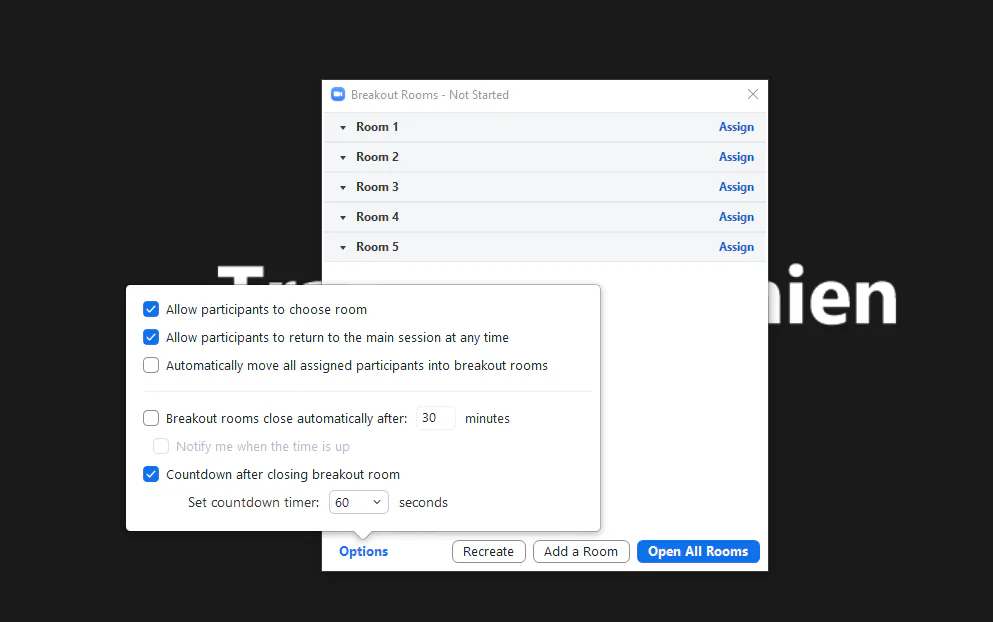This screenshot has width=993, height=622.
Task: Select the Room 4 name text
Action: point(377,217)
